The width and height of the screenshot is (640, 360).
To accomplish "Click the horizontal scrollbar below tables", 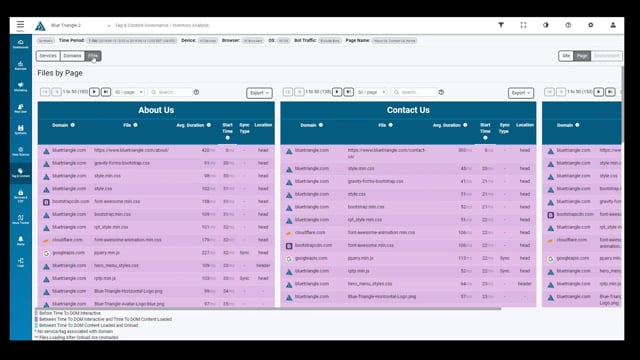I will pyautogui.click(x=268, y=309).
